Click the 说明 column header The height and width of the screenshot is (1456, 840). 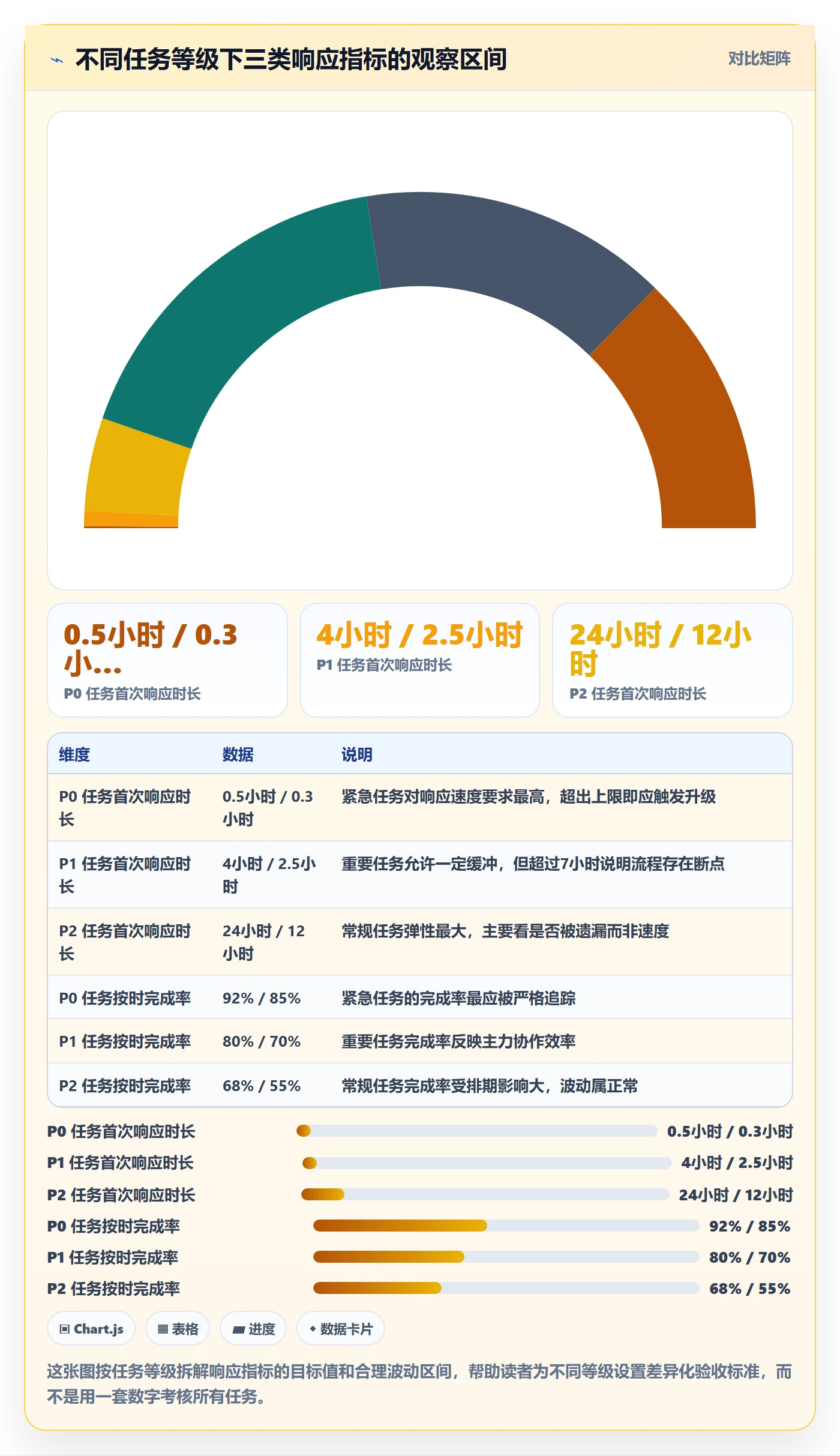[357, 754]
